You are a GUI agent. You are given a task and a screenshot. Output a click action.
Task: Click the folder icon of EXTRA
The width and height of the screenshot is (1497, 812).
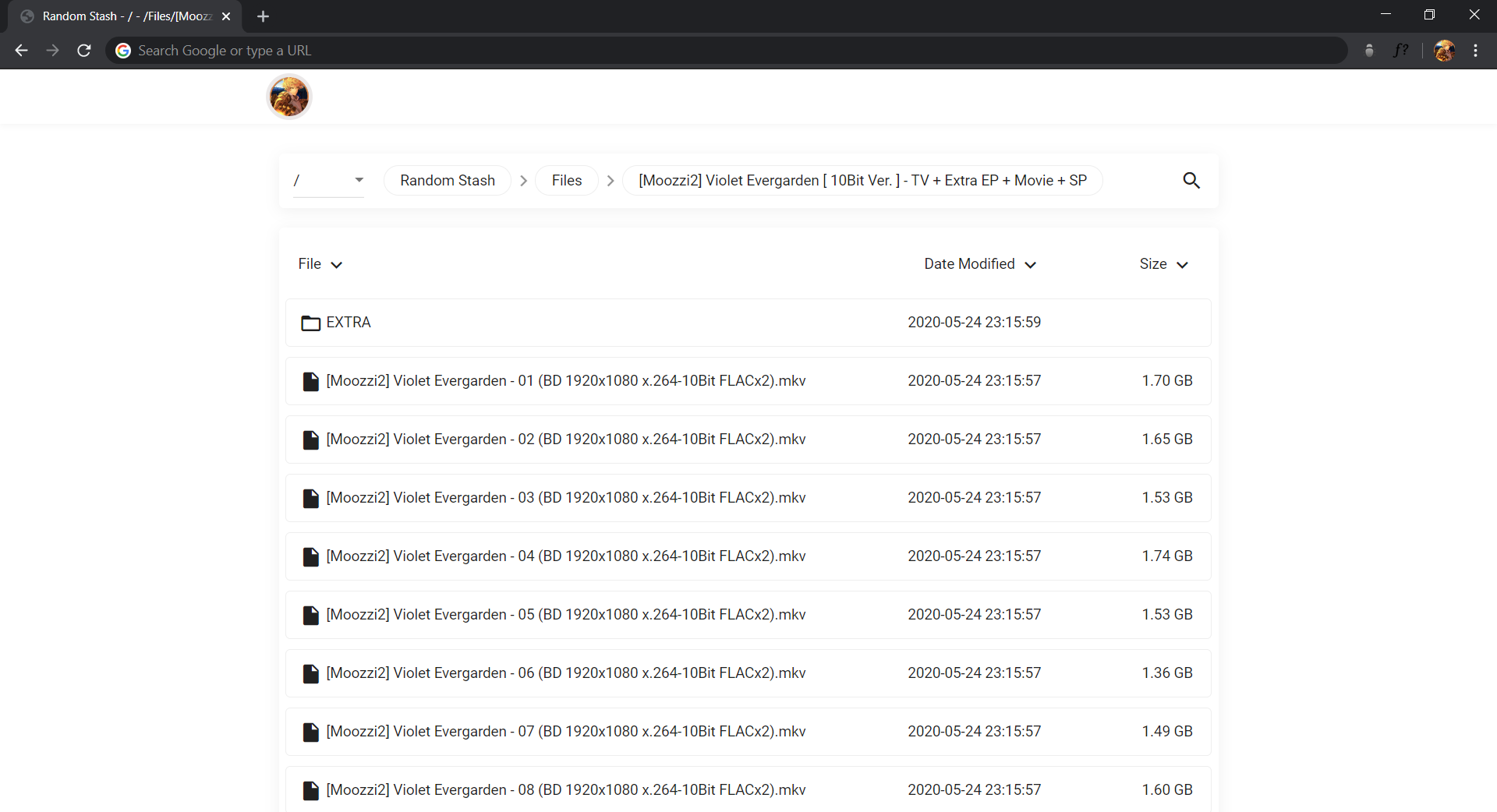(x=311, y=323)
